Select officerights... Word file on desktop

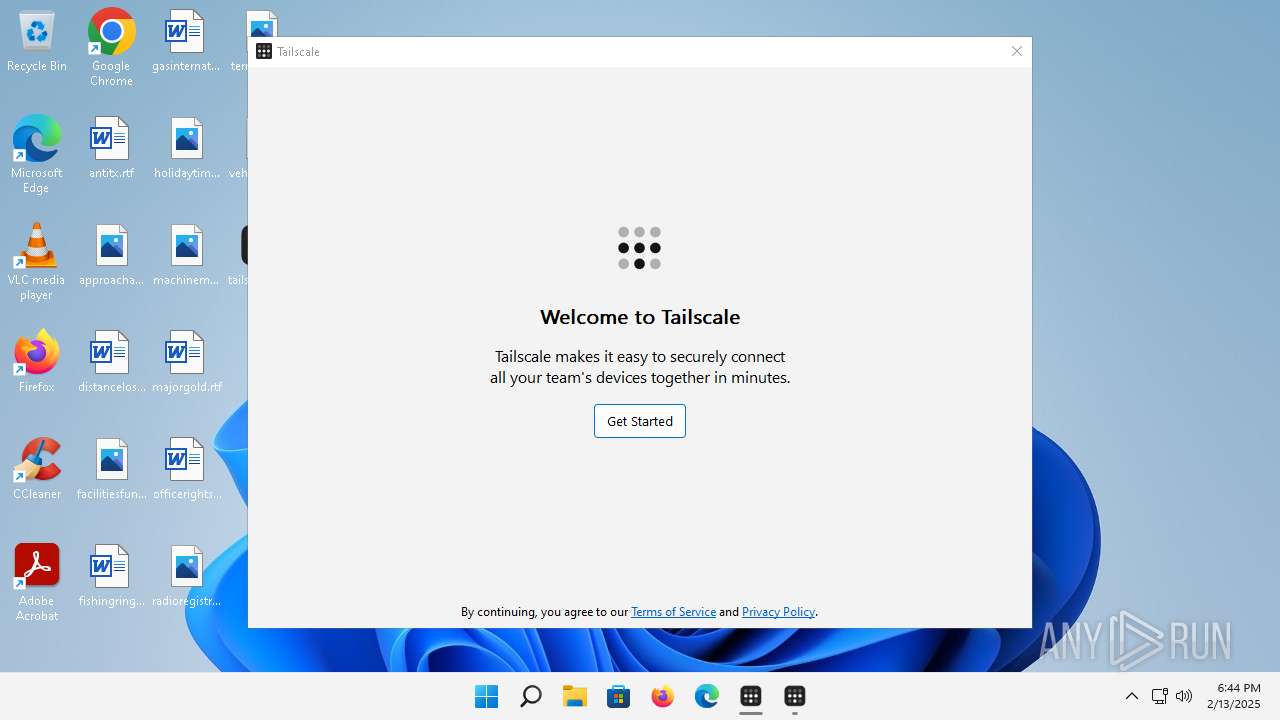click(186, 469)
